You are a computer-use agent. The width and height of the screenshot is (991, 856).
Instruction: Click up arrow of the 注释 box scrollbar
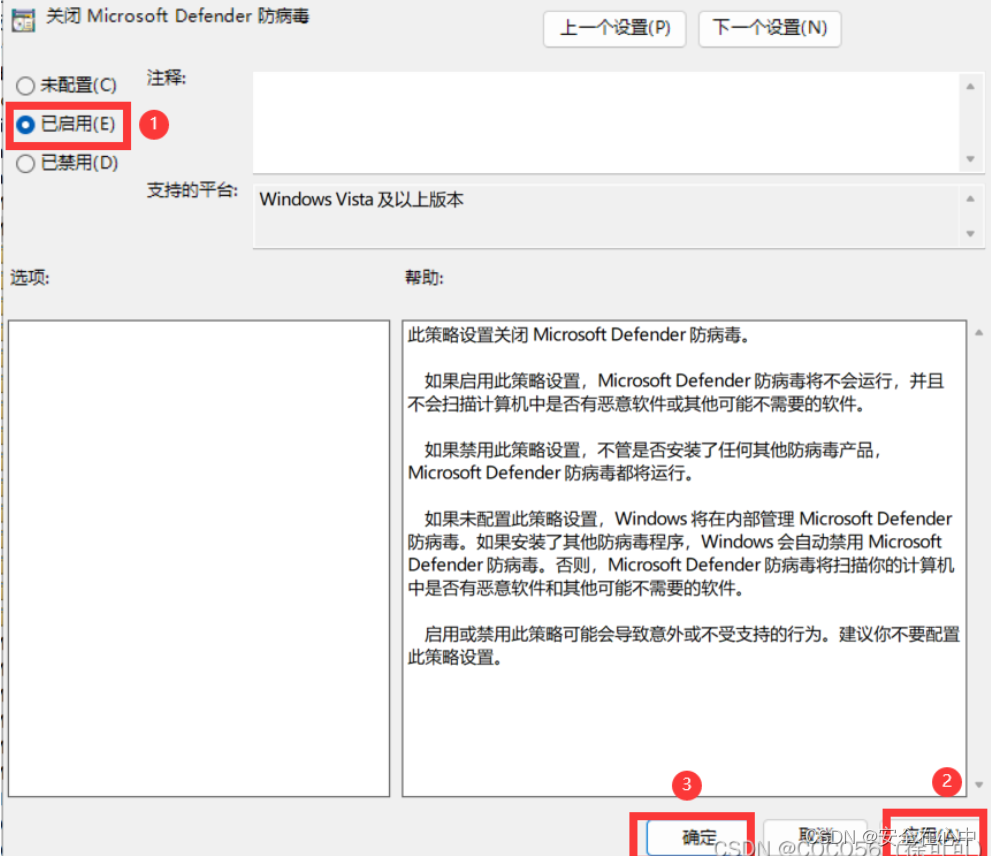pyautogui.click(x=970, y=87)
